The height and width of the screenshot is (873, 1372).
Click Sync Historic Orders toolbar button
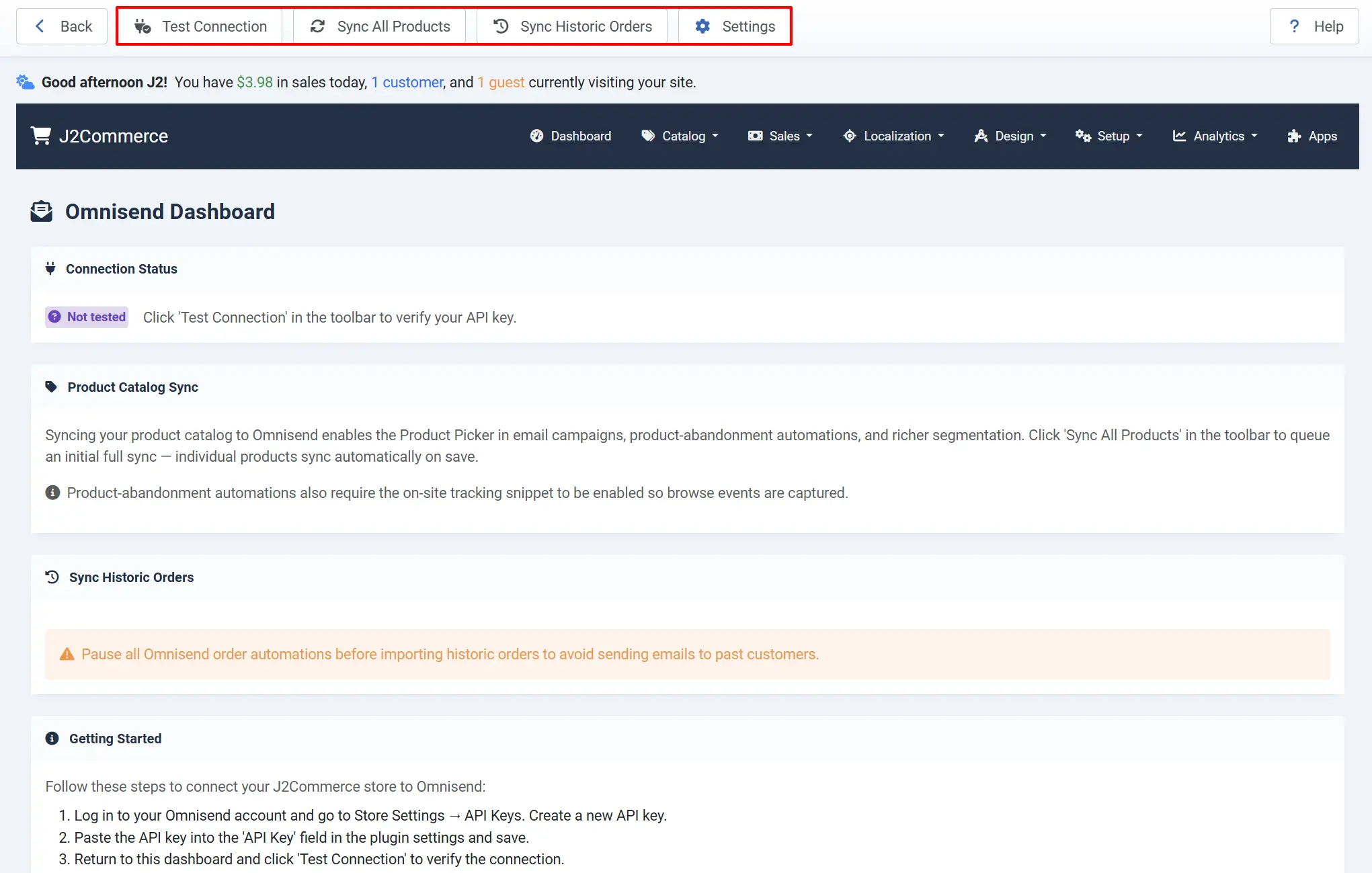coord(572,26)
